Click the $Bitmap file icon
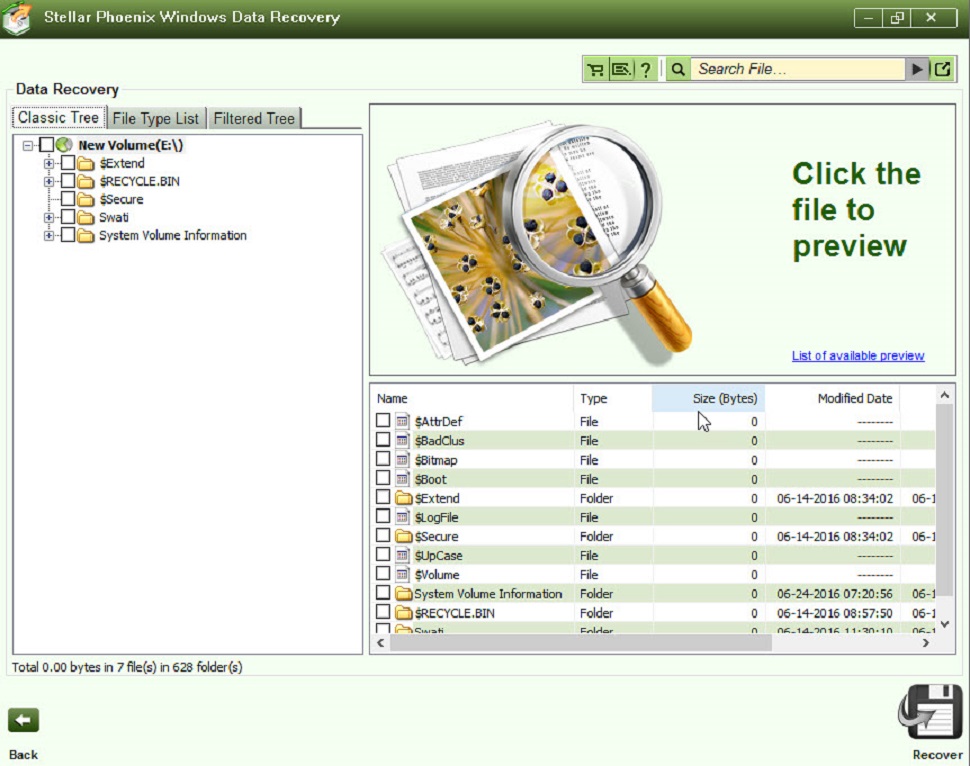Screen dimensions: 970x766 (x=402, y=460)
